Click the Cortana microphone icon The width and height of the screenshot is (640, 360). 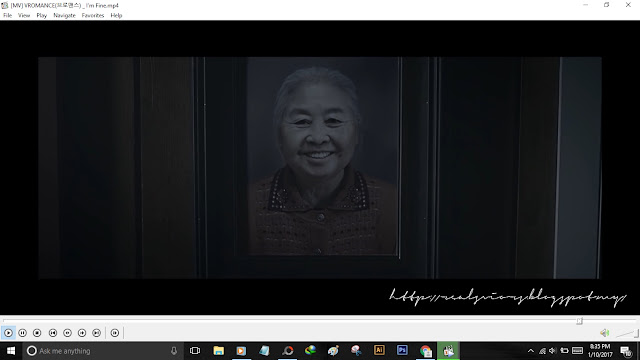174,351
